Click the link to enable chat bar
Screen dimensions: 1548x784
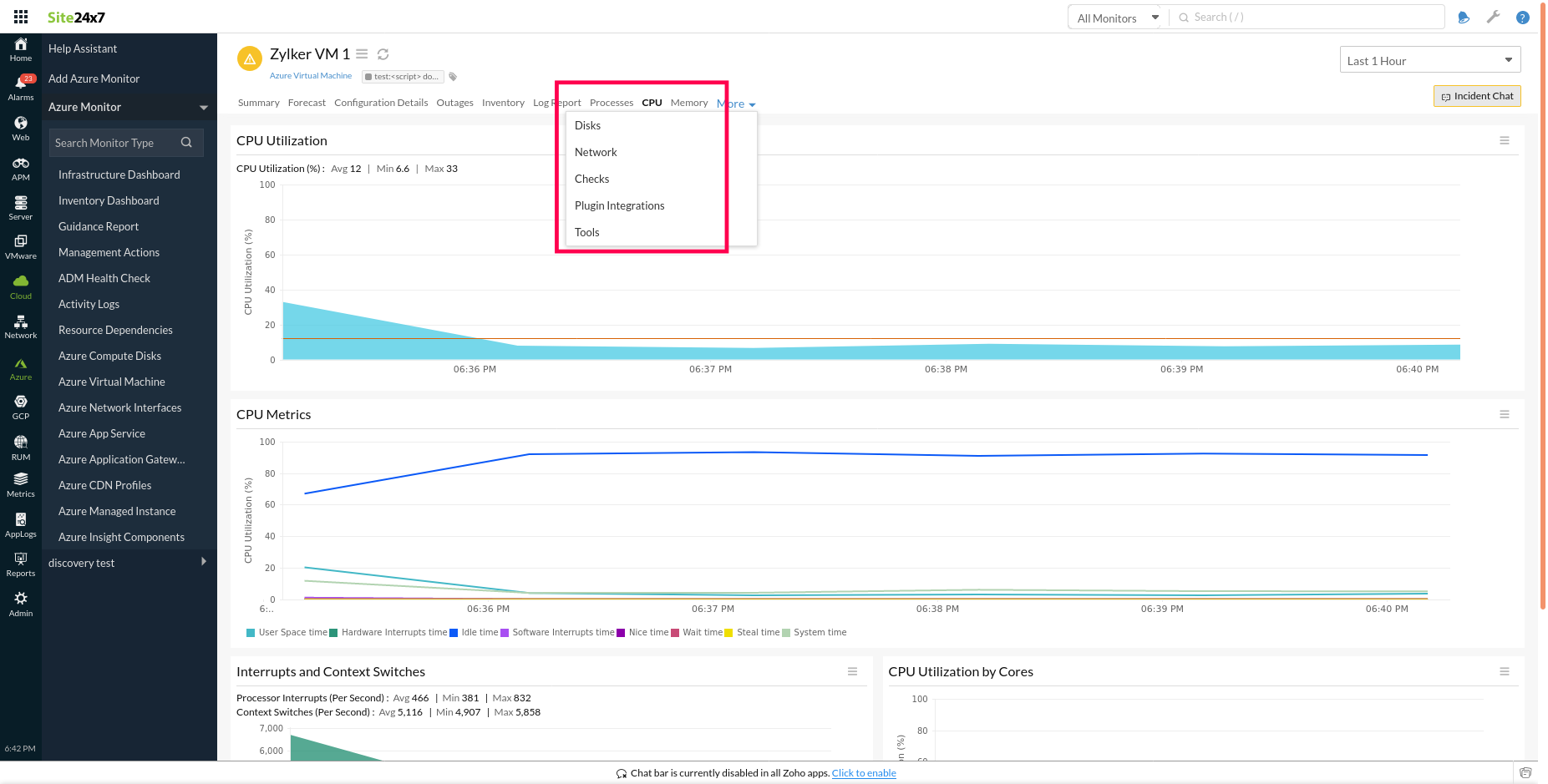tap(864, 772)
